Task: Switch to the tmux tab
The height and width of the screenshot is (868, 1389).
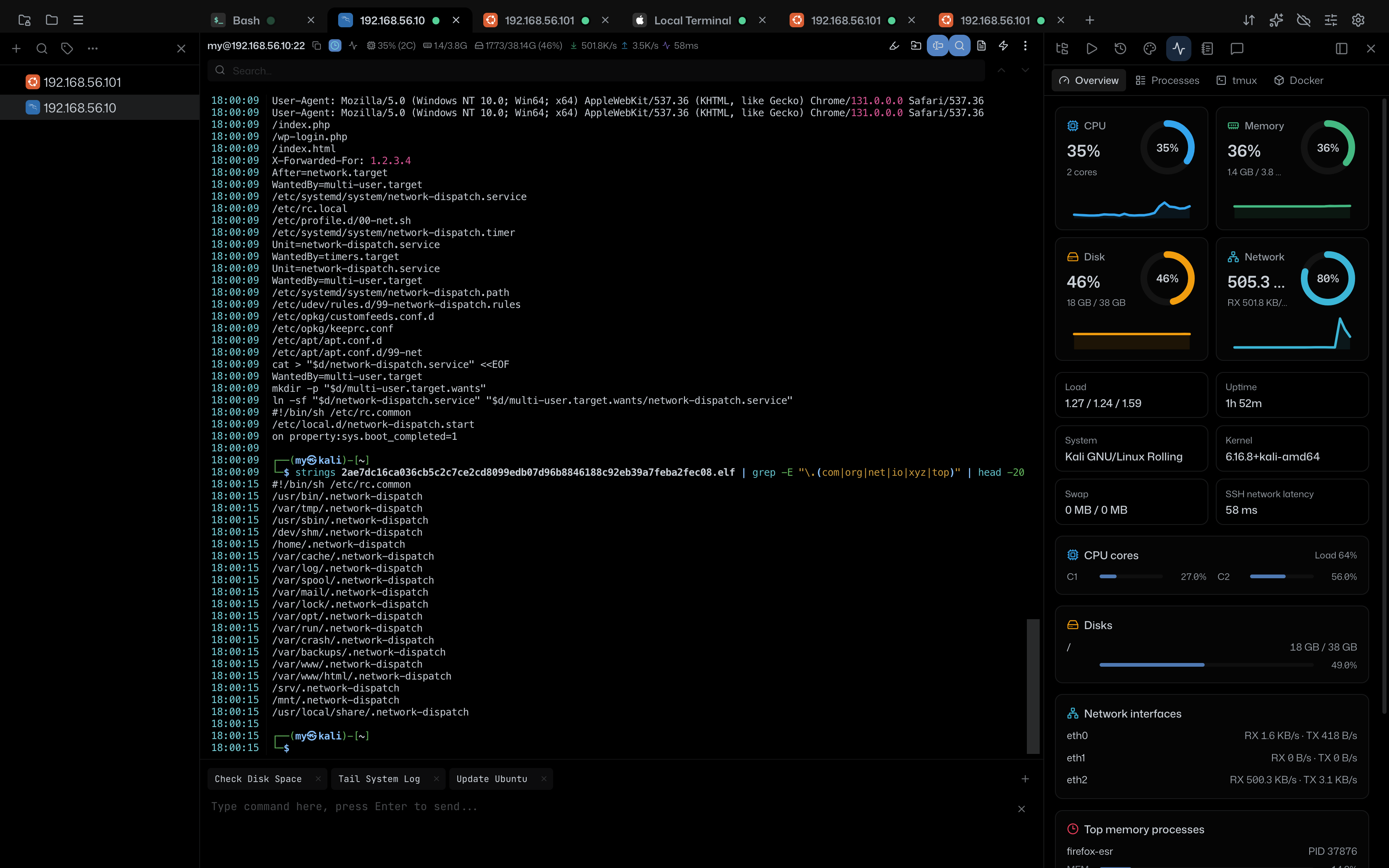Action: [1236, 80]
